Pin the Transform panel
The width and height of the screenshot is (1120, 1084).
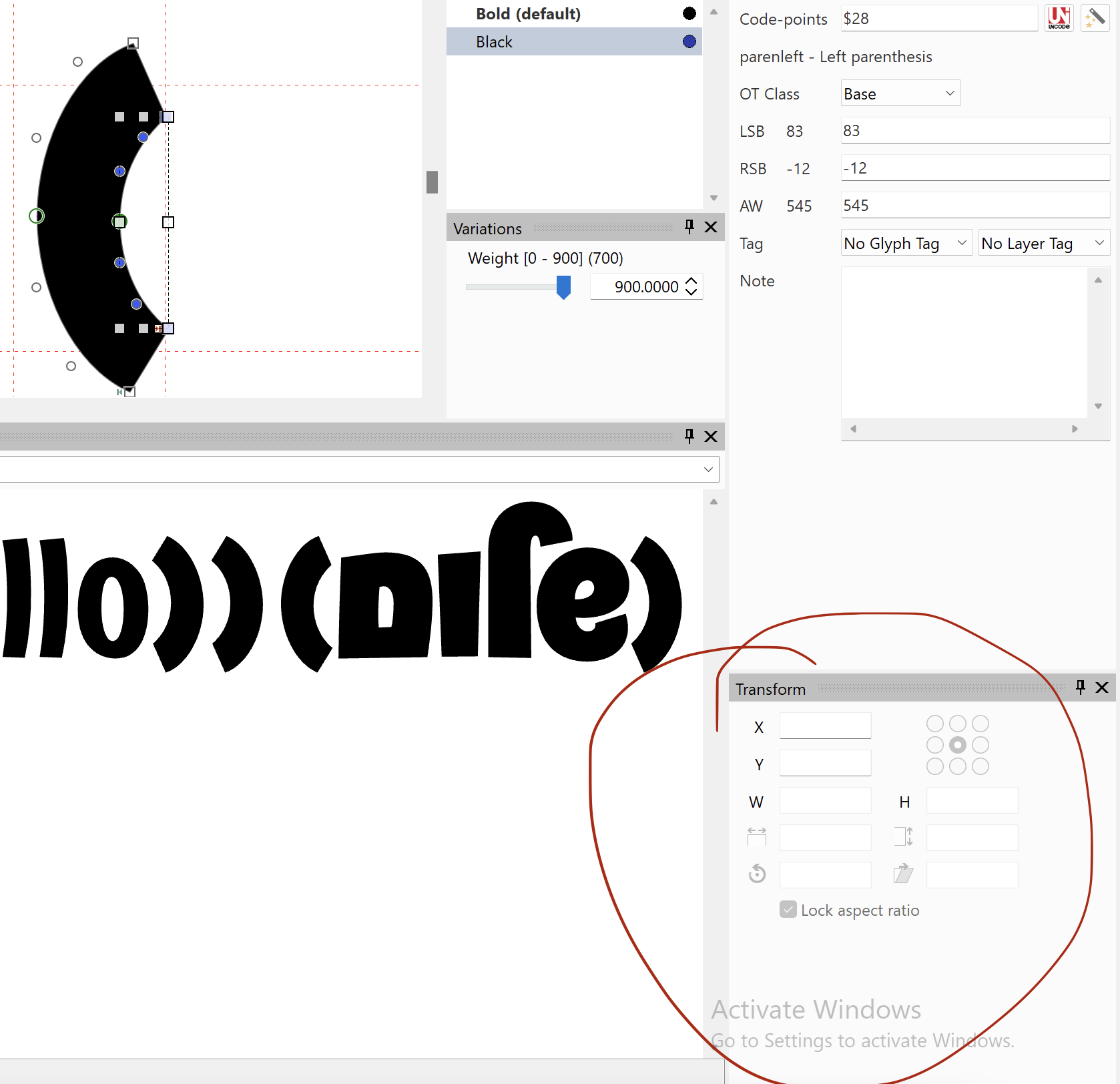1081,688
